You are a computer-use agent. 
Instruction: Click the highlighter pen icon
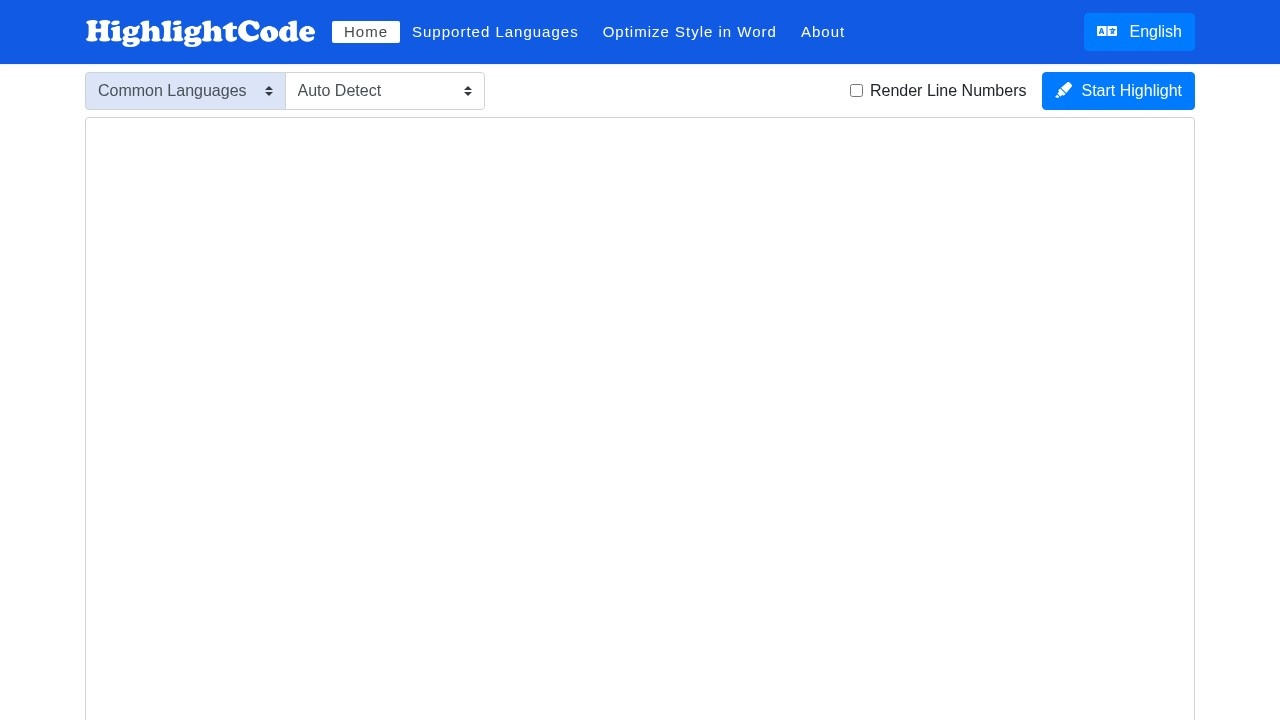click(x=1064, y=91)
